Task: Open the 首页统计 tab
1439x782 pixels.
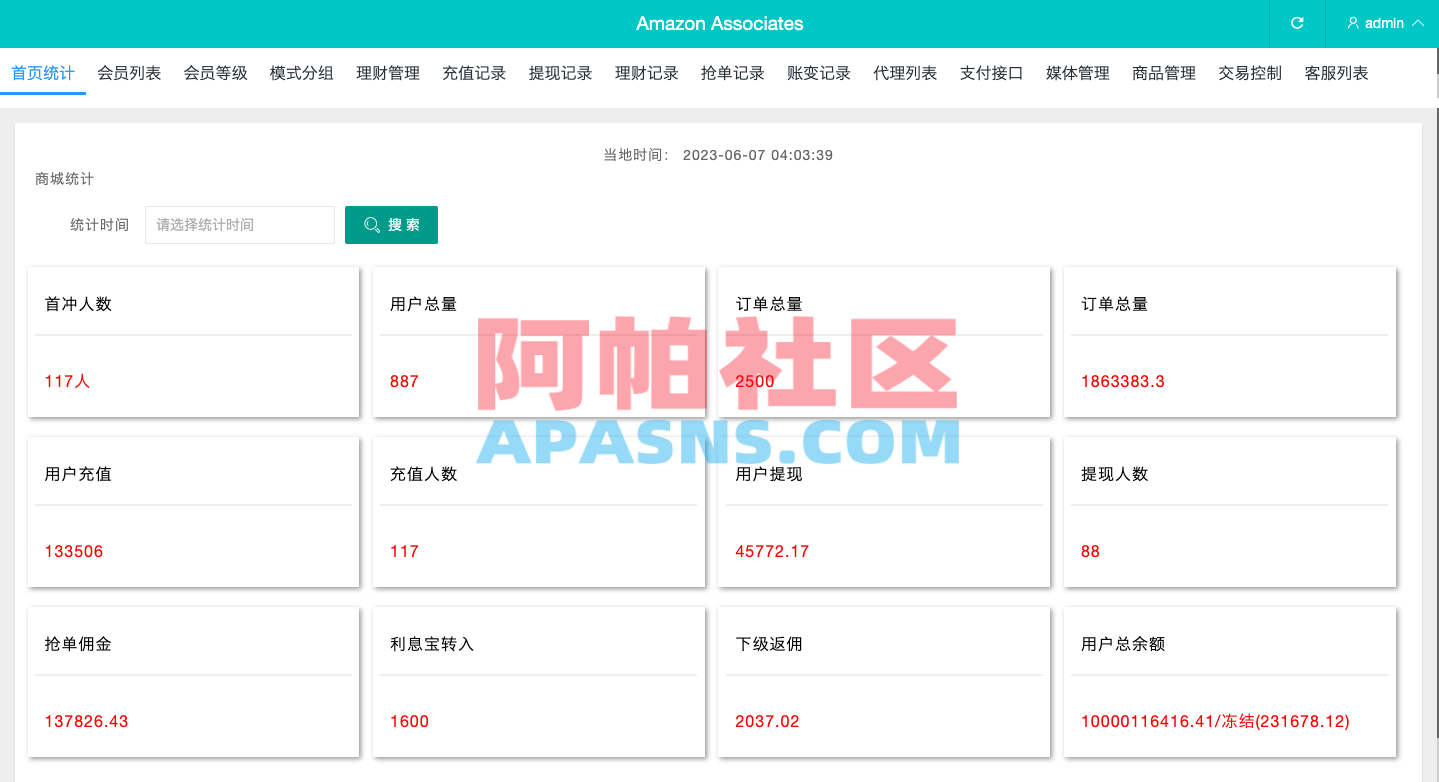Action: pyautogui.click(x=43, y=73)
